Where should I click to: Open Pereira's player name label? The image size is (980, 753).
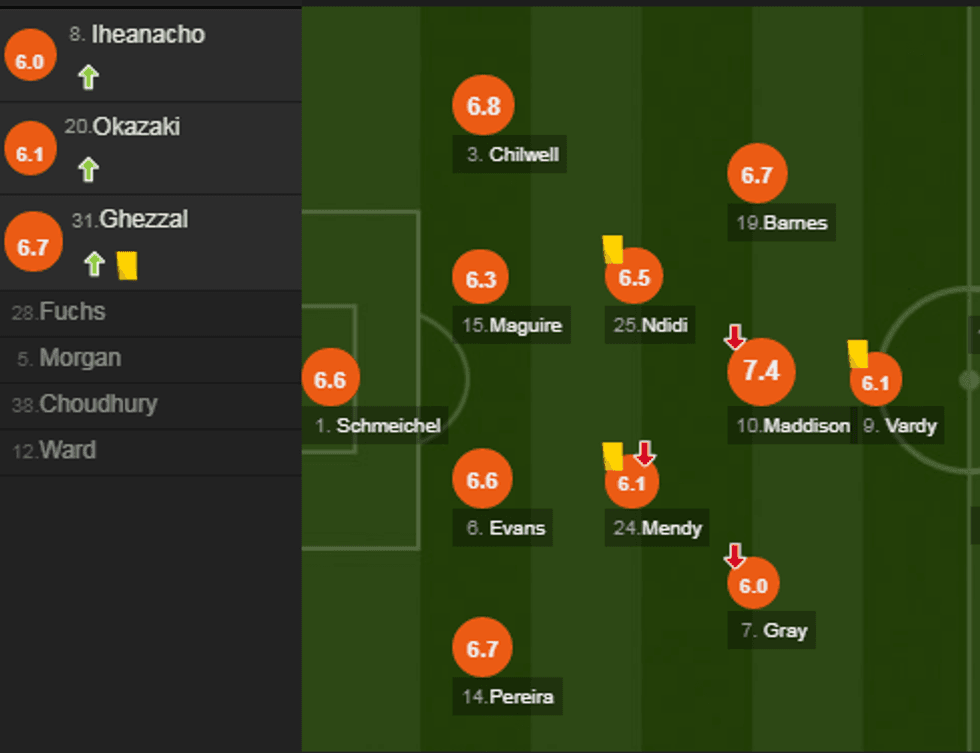click(x=508, y=697)
